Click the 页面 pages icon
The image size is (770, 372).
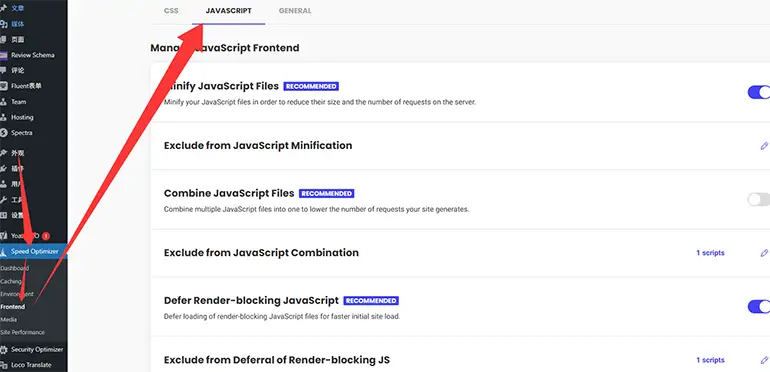(x=4, y=40)
